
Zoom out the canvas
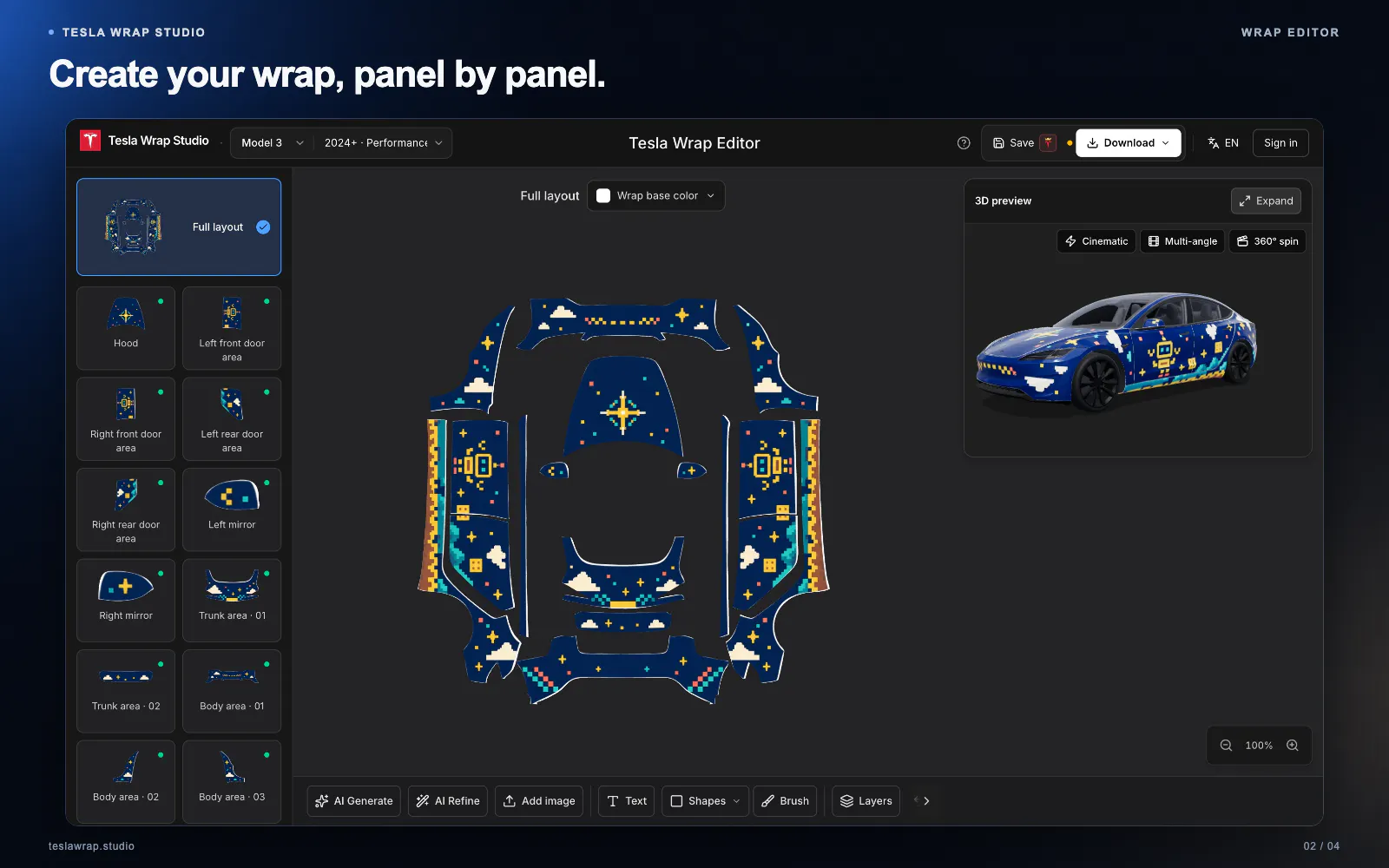pyautogui.click(x=1226, y=746)
